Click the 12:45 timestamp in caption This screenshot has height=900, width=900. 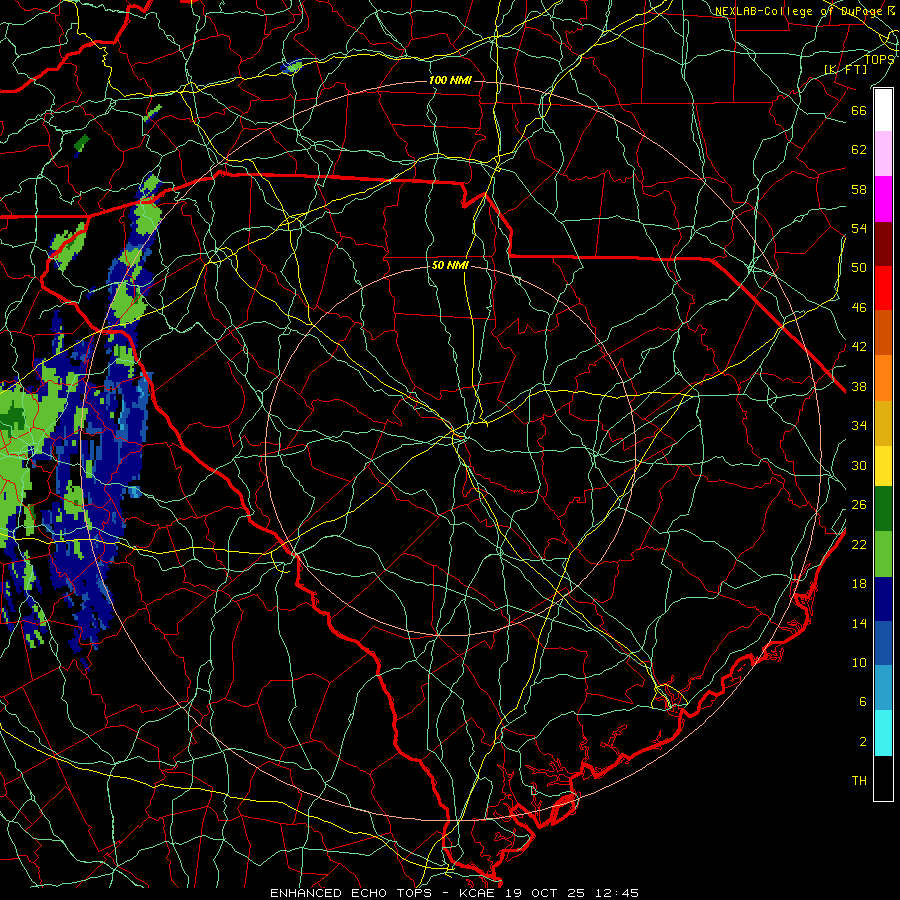pos(615,893)
